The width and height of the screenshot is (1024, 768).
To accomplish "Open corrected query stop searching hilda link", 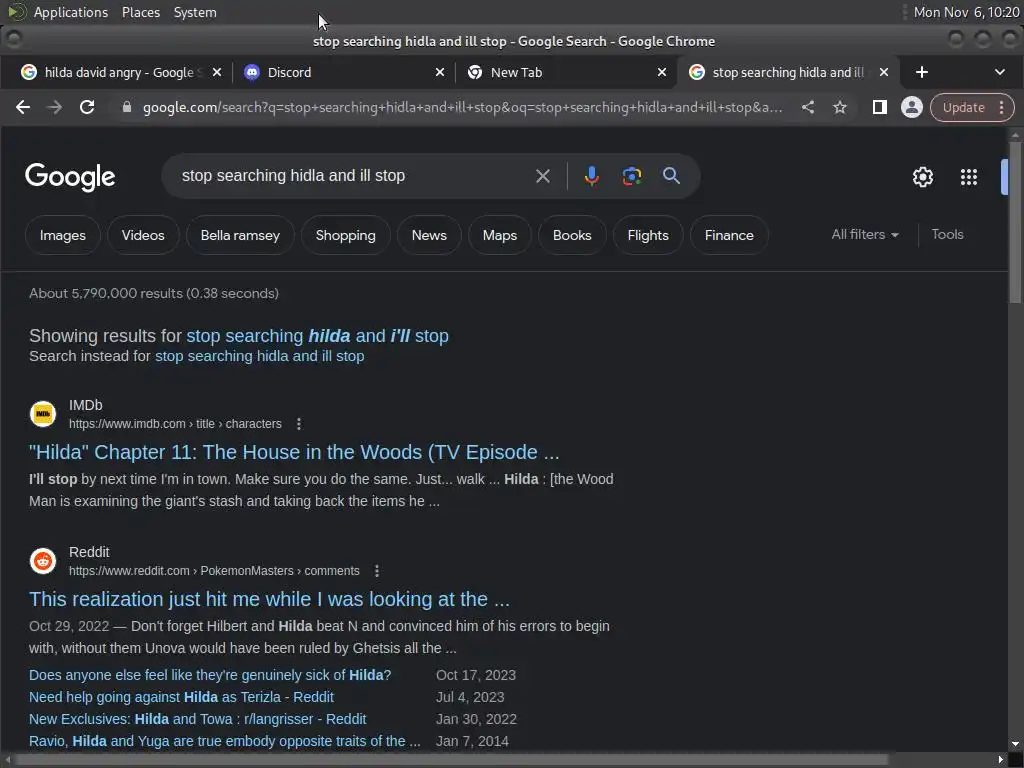I will (317, 336).
